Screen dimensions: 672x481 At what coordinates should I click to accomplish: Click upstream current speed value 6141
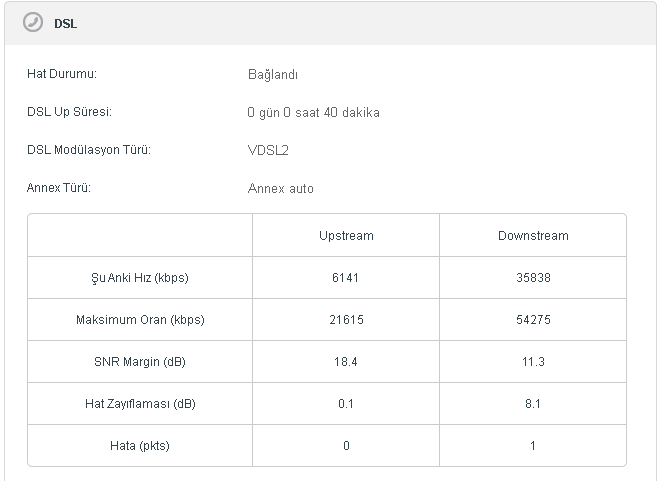[x=346, y=278]
